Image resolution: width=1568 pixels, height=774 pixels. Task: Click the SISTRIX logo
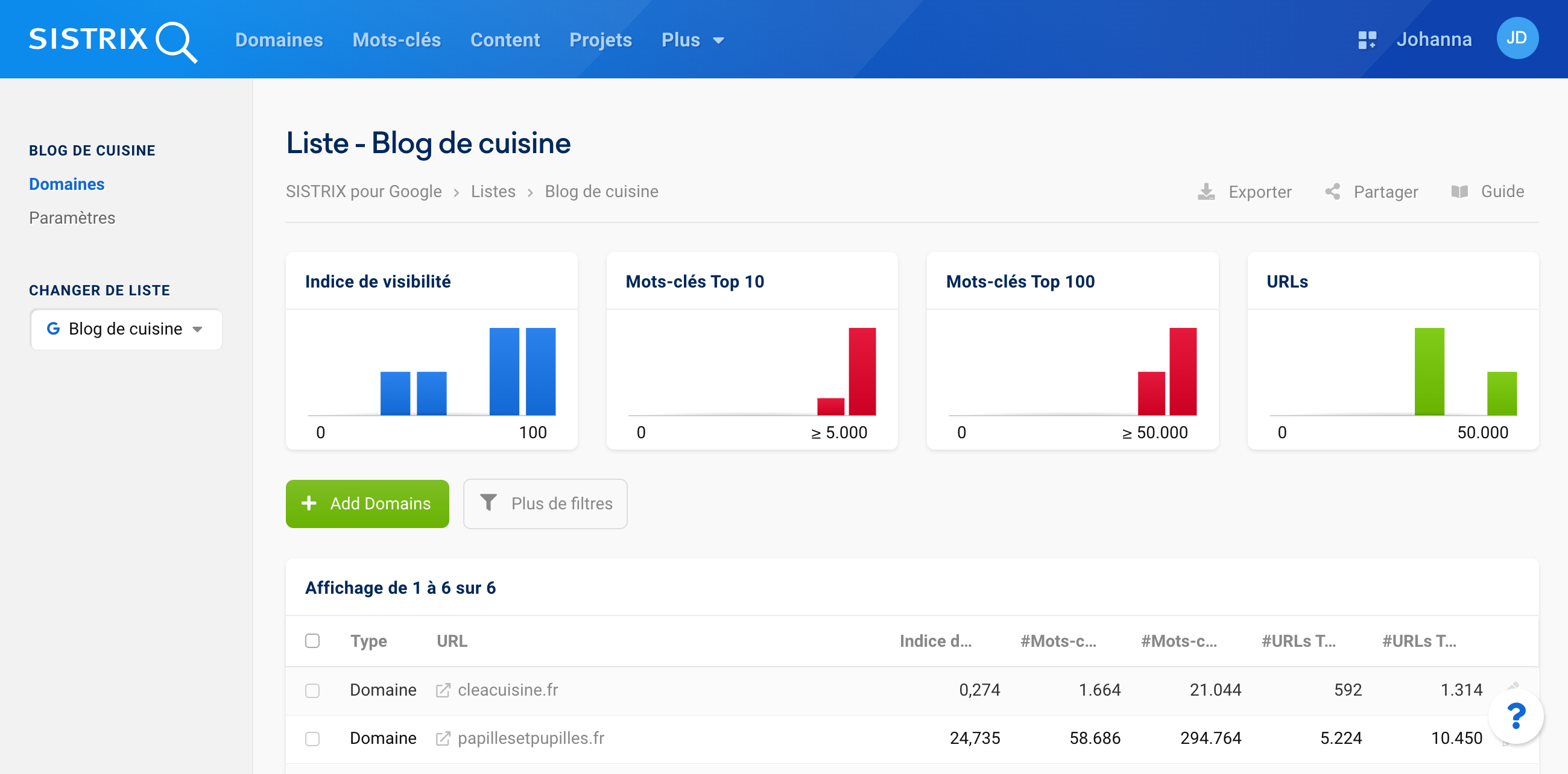coord(113,41)
